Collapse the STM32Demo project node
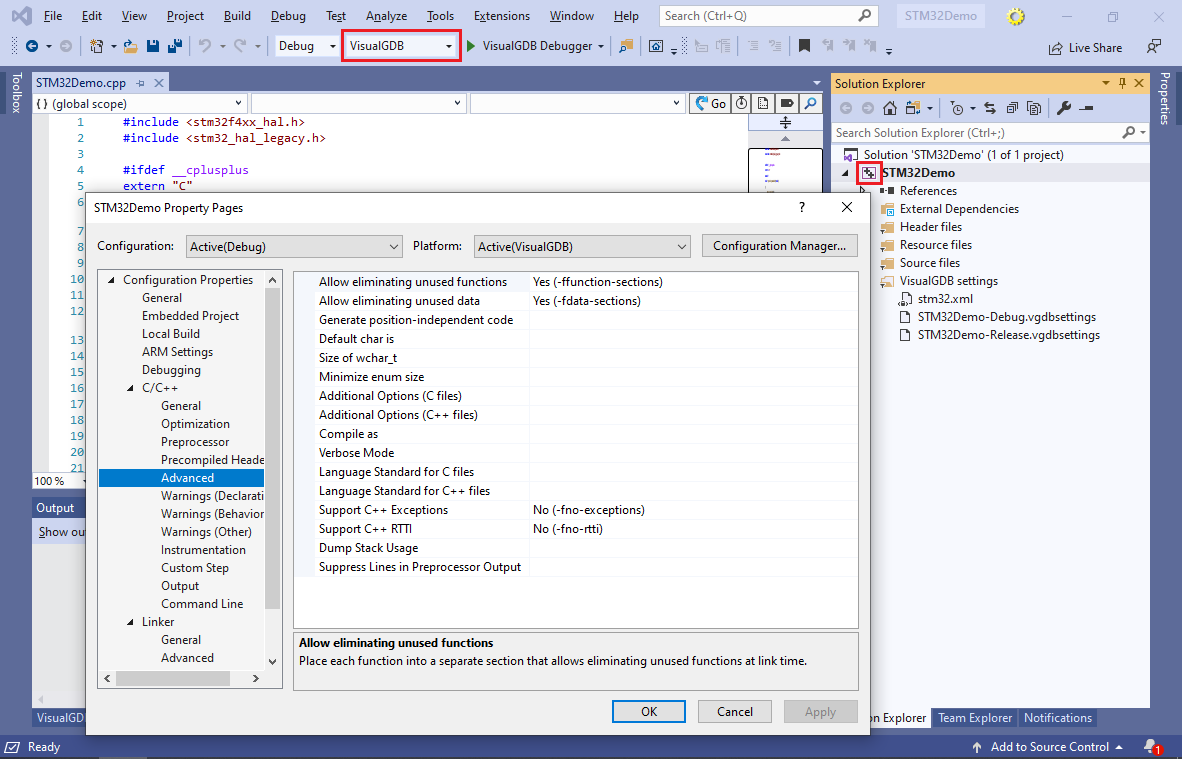Image resolution: width=1182 pixels, height=759 pixels. coord(846,173)
